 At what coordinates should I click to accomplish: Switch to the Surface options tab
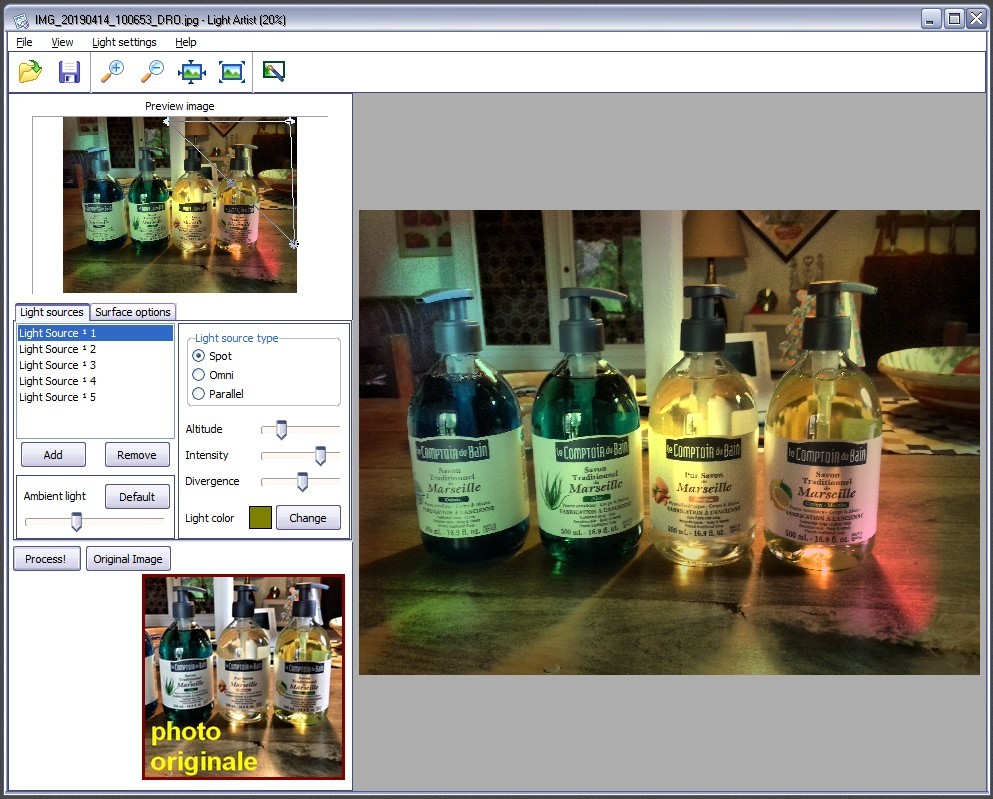[132, 312]
